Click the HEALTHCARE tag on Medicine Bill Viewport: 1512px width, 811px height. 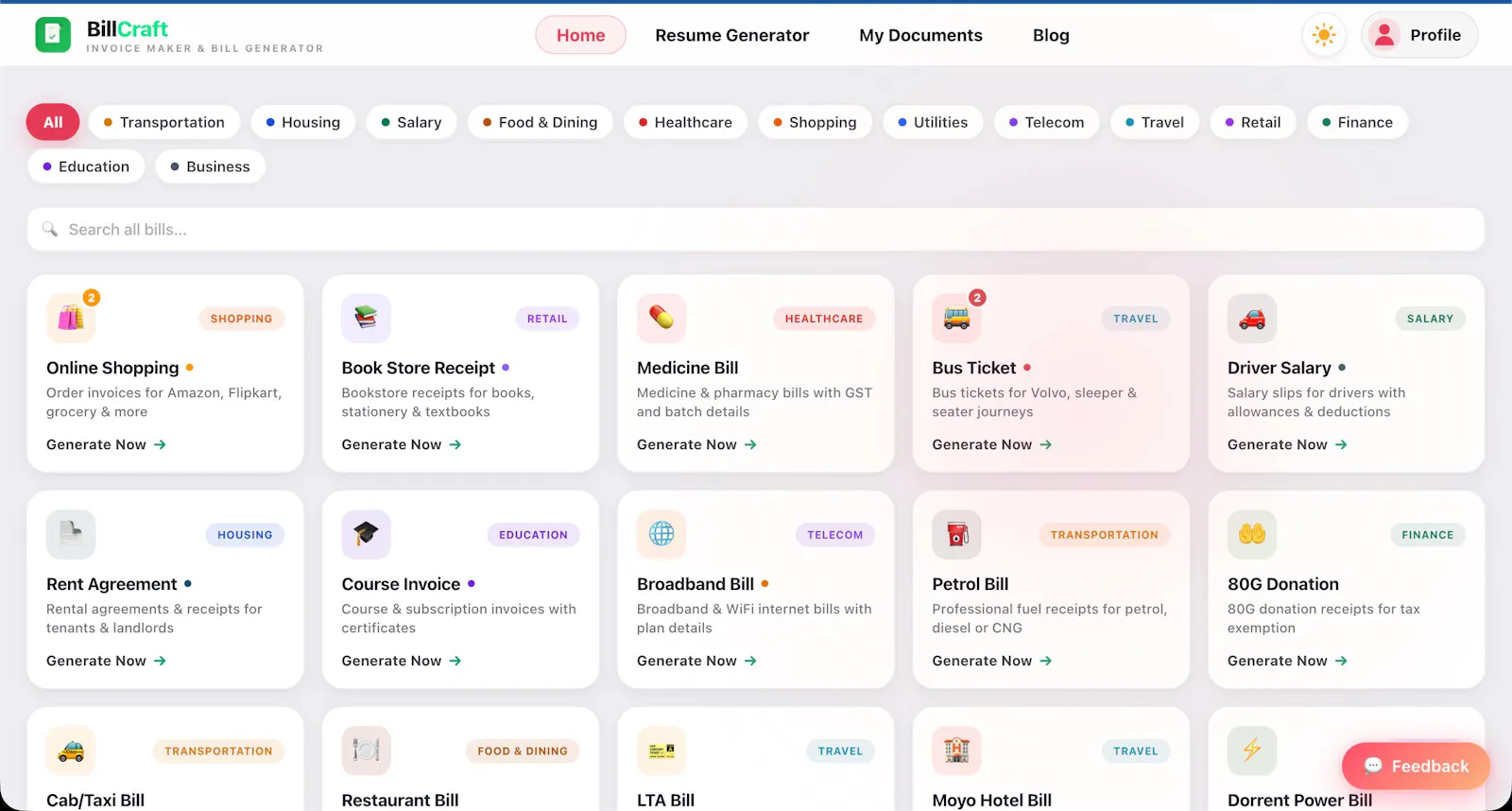[824, 319]
